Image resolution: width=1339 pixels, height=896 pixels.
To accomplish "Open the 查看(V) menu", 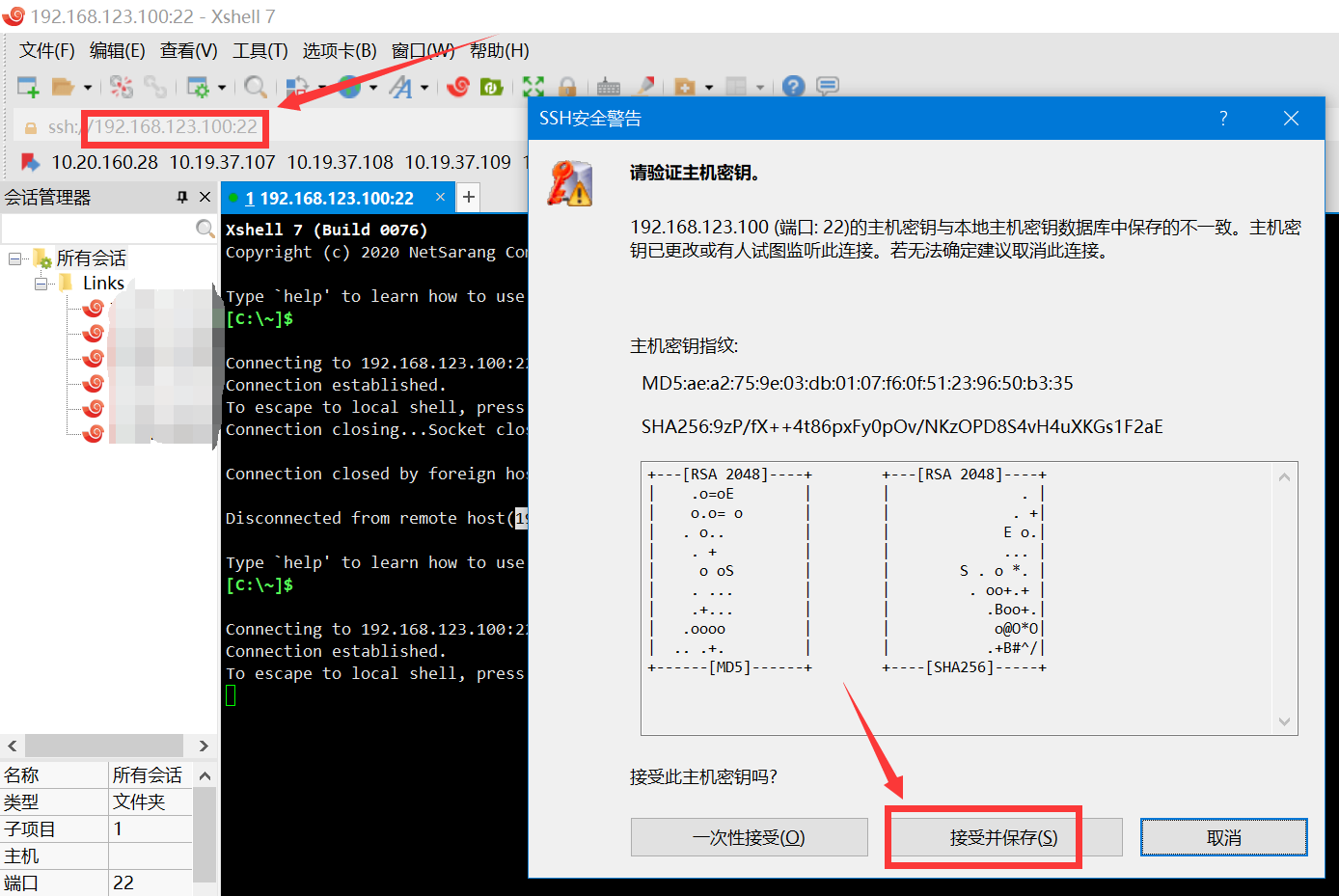I will [x=189, y=50].
